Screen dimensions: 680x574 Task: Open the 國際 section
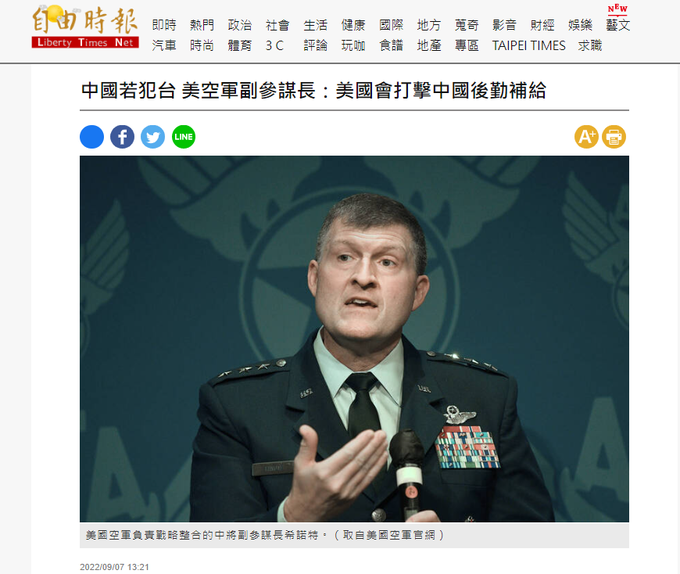point(391,25)
